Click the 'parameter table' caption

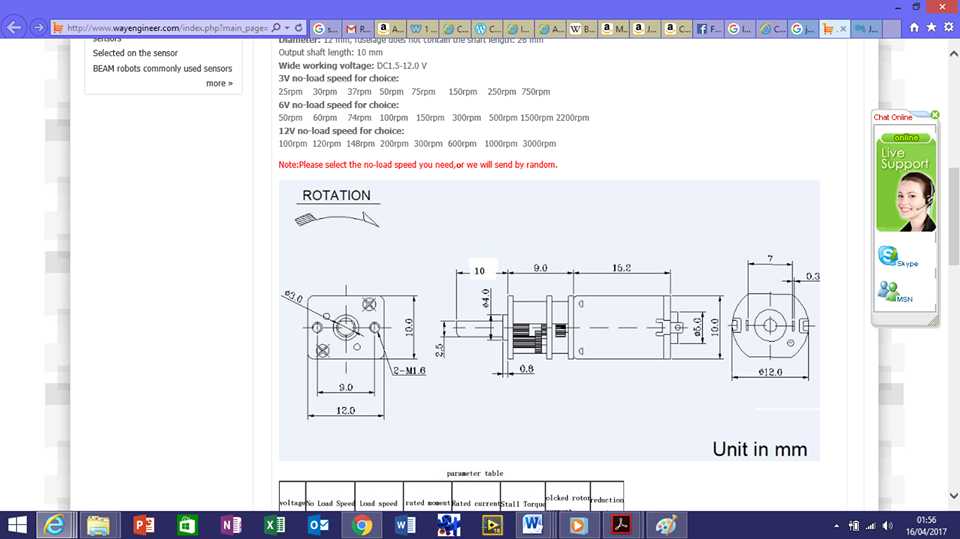474,473
